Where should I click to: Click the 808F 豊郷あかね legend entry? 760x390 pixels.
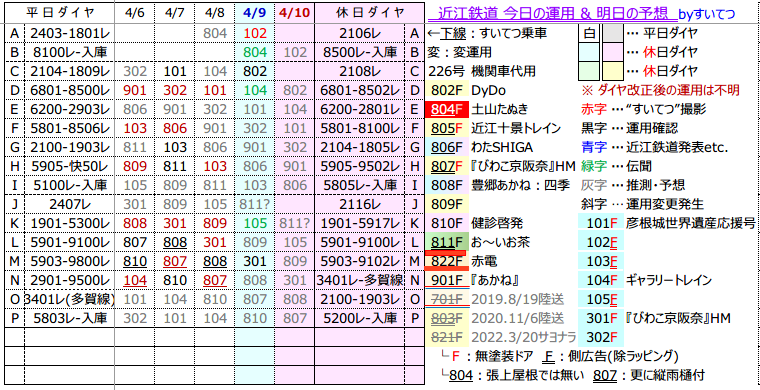(498, 185)
